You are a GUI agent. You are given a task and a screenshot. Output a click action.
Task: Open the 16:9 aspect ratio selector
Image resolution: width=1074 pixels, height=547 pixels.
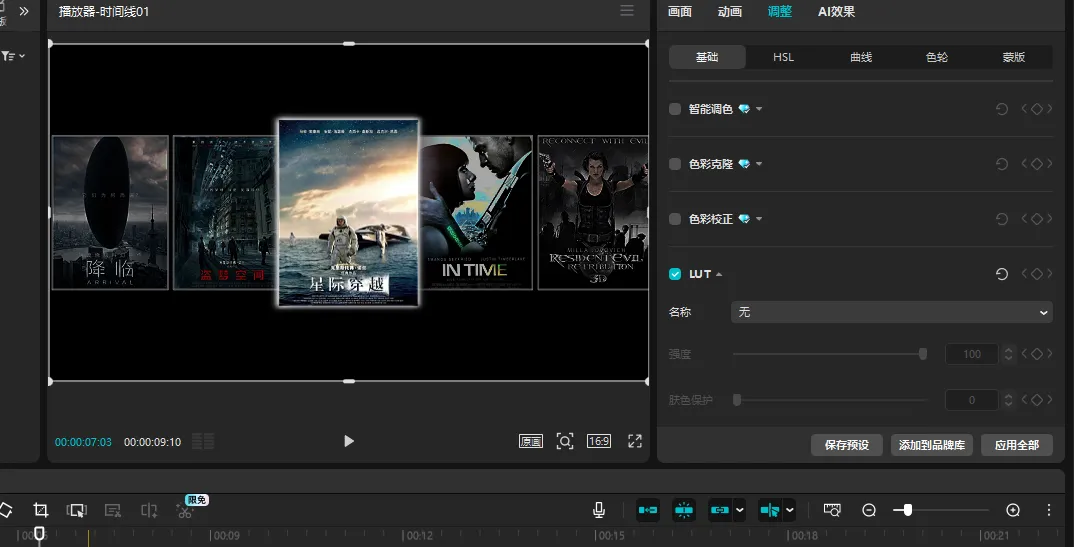point(599,442)
